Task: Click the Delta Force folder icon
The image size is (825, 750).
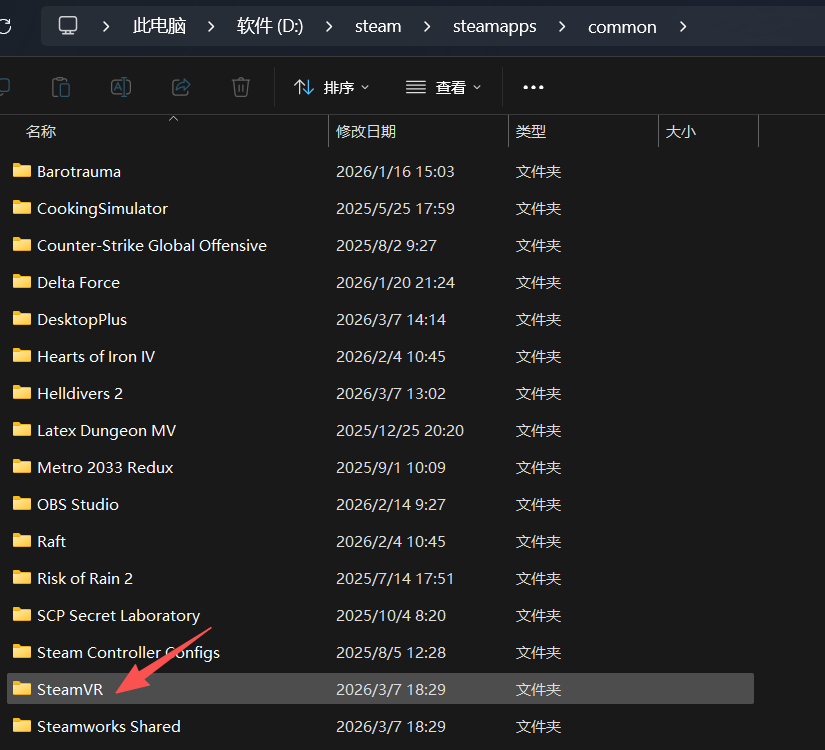Action: click(22, 282)
